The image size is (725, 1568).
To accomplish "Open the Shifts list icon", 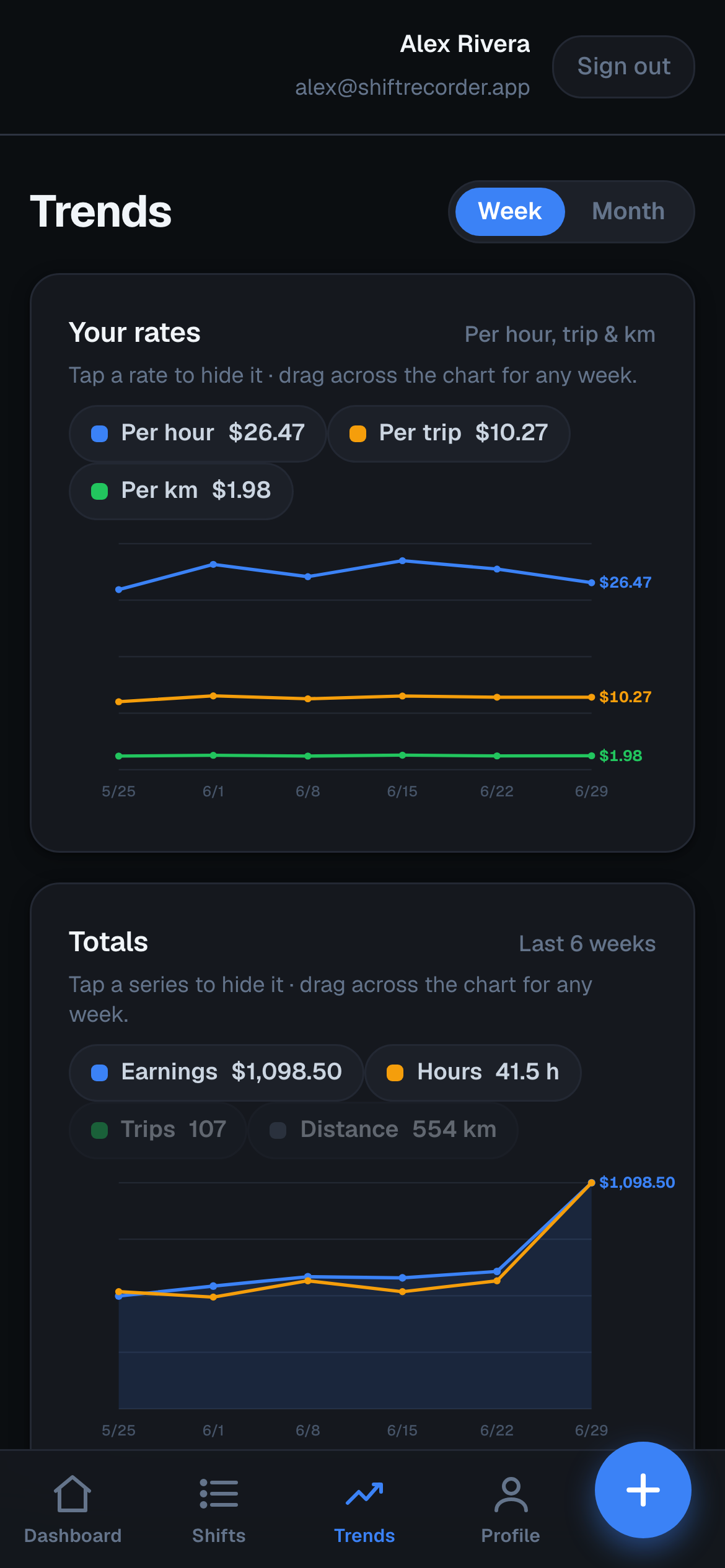I will (x=219, y=1494).
